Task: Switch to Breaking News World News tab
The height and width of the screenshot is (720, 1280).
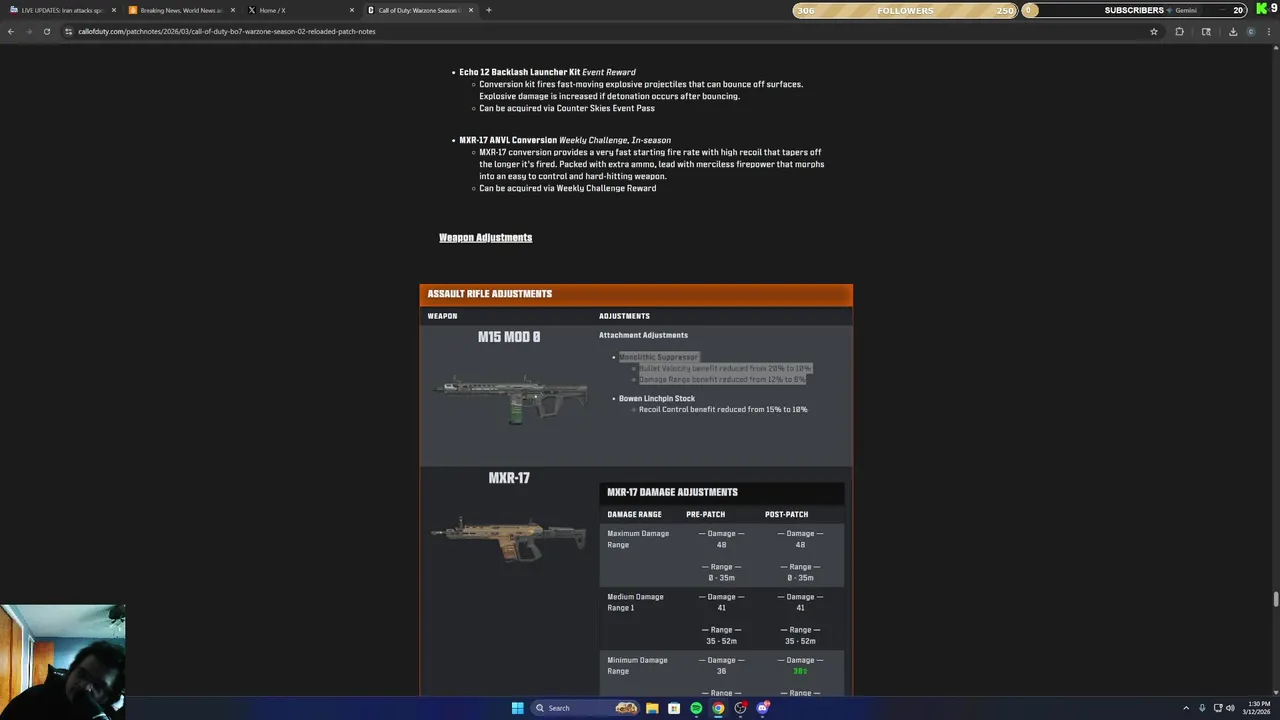Action: [180, 10]
